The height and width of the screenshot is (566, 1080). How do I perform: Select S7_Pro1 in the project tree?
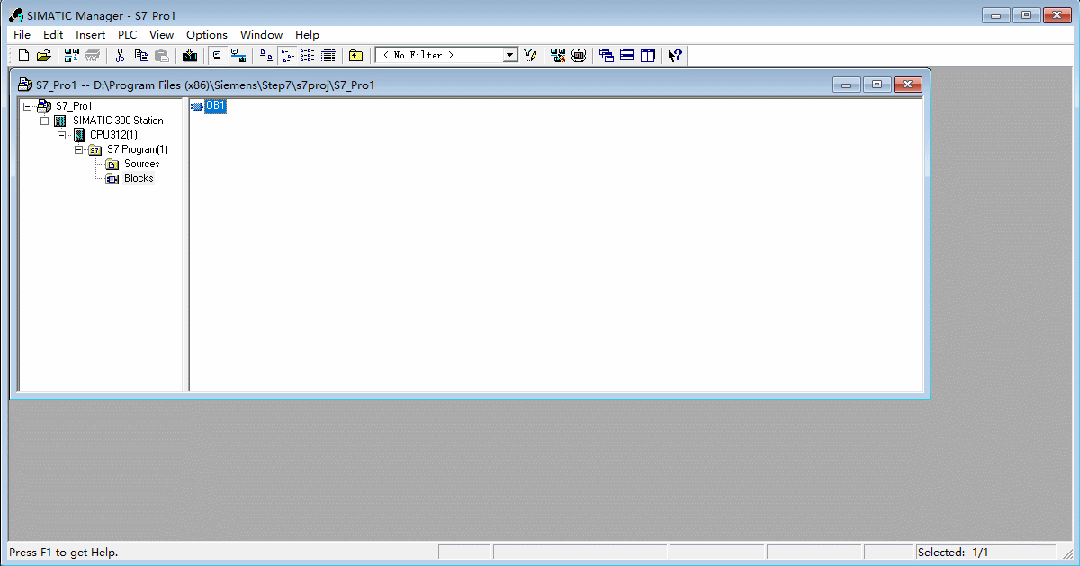[x=74, y=106]
